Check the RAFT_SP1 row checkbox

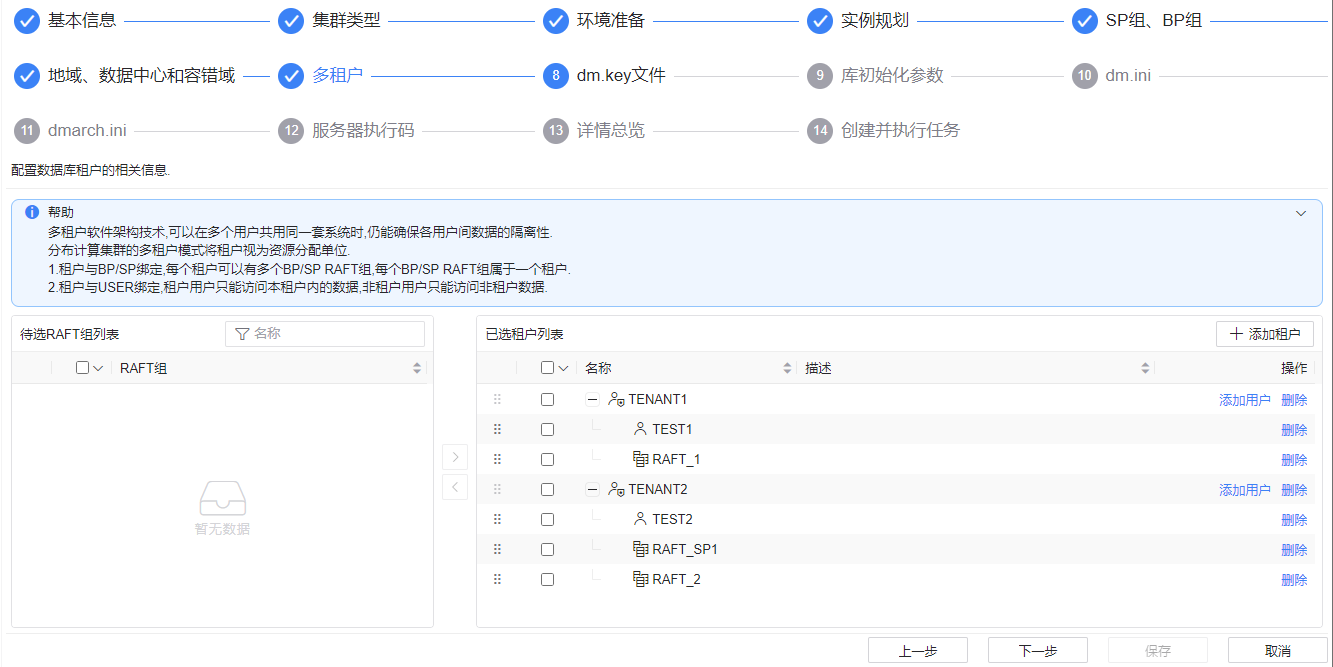547,549
